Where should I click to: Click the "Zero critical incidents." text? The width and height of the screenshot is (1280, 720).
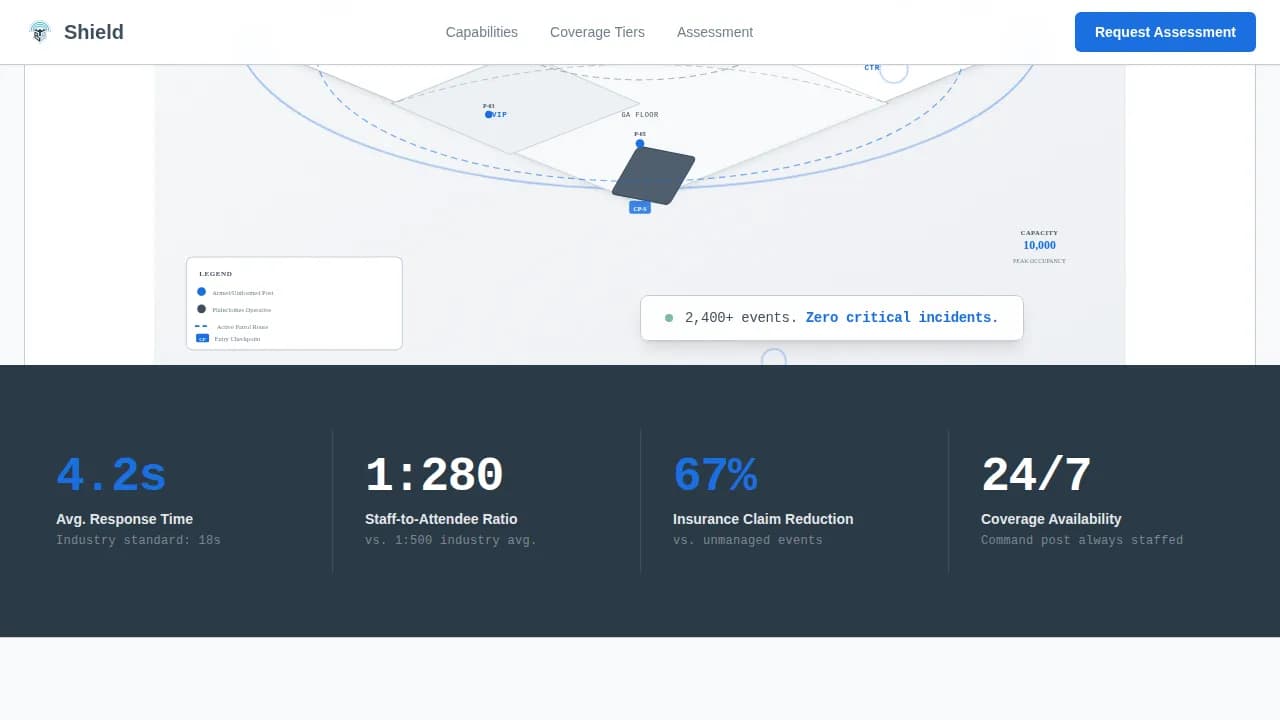point(902,317)
